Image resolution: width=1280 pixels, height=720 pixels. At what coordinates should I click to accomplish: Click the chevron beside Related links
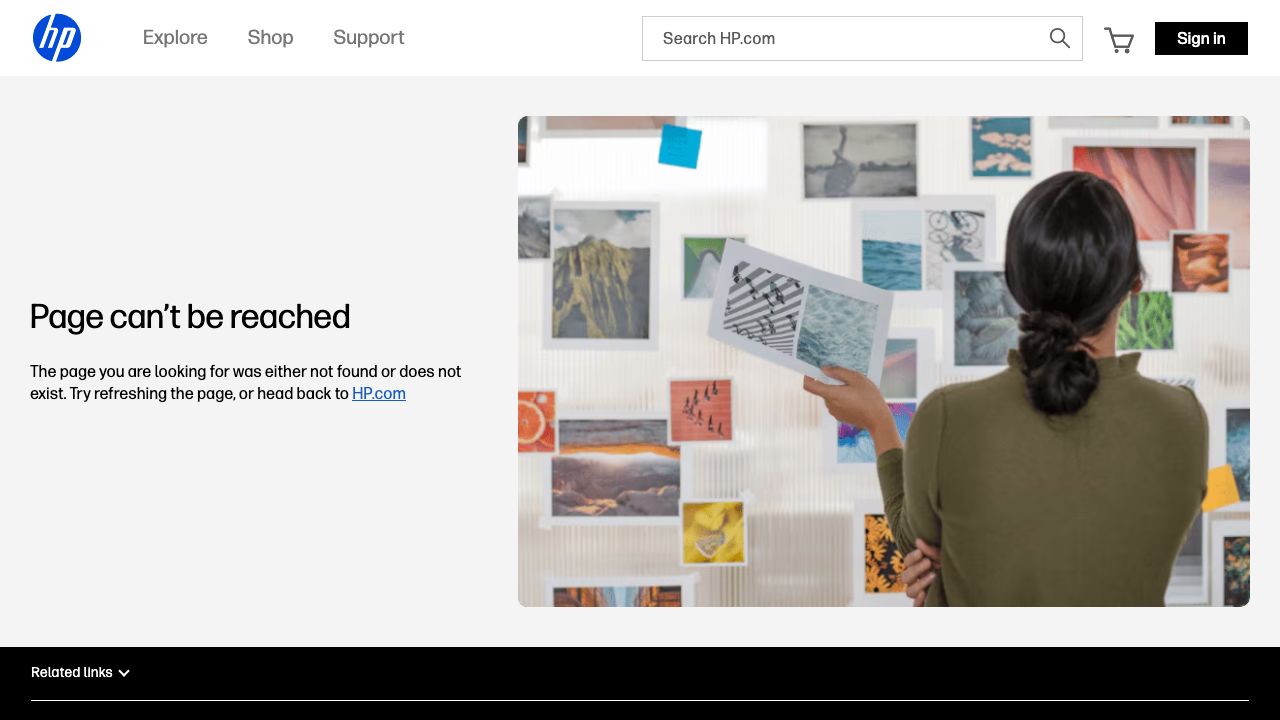coord(124,673)
